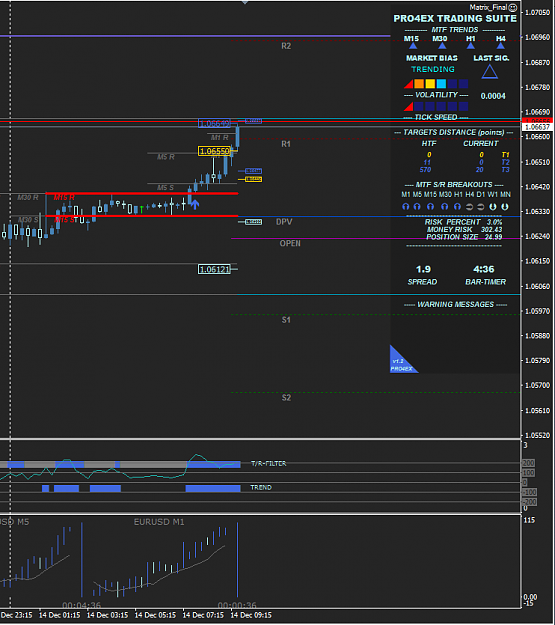Click the 1.9 spread value
Viewport: 555px width, 625px height.
click(423, 269)
